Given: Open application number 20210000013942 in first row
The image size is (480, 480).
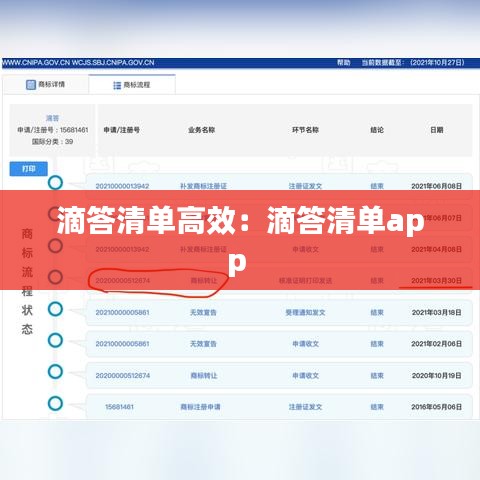Looking at the screenshot, I should click(122, 186).
